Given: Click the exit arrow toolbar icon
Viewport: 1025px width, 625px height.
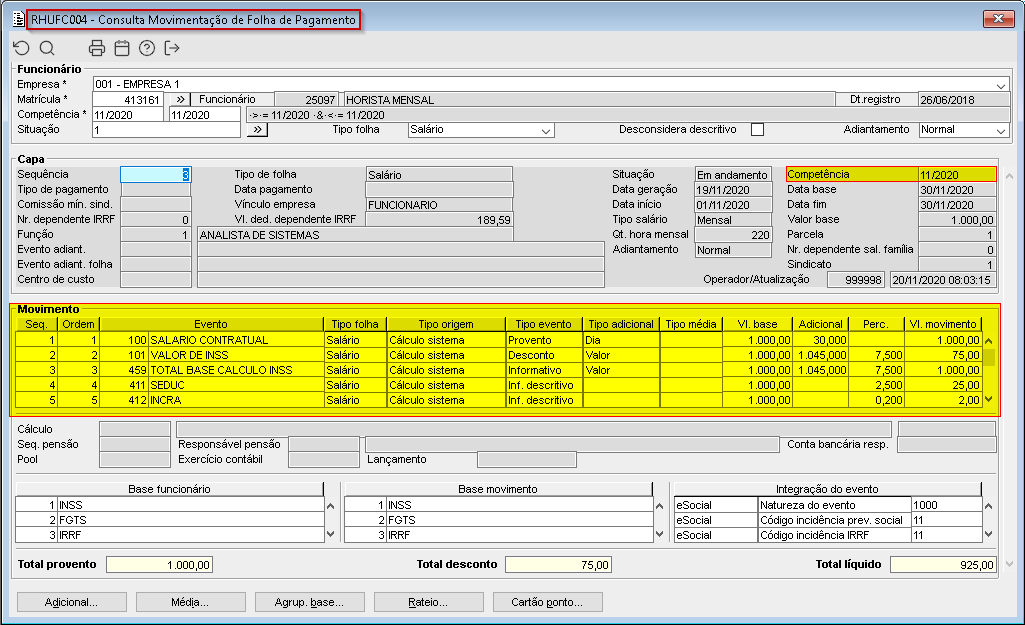Looking at the screenshot, I should click(x=172, y=48).
